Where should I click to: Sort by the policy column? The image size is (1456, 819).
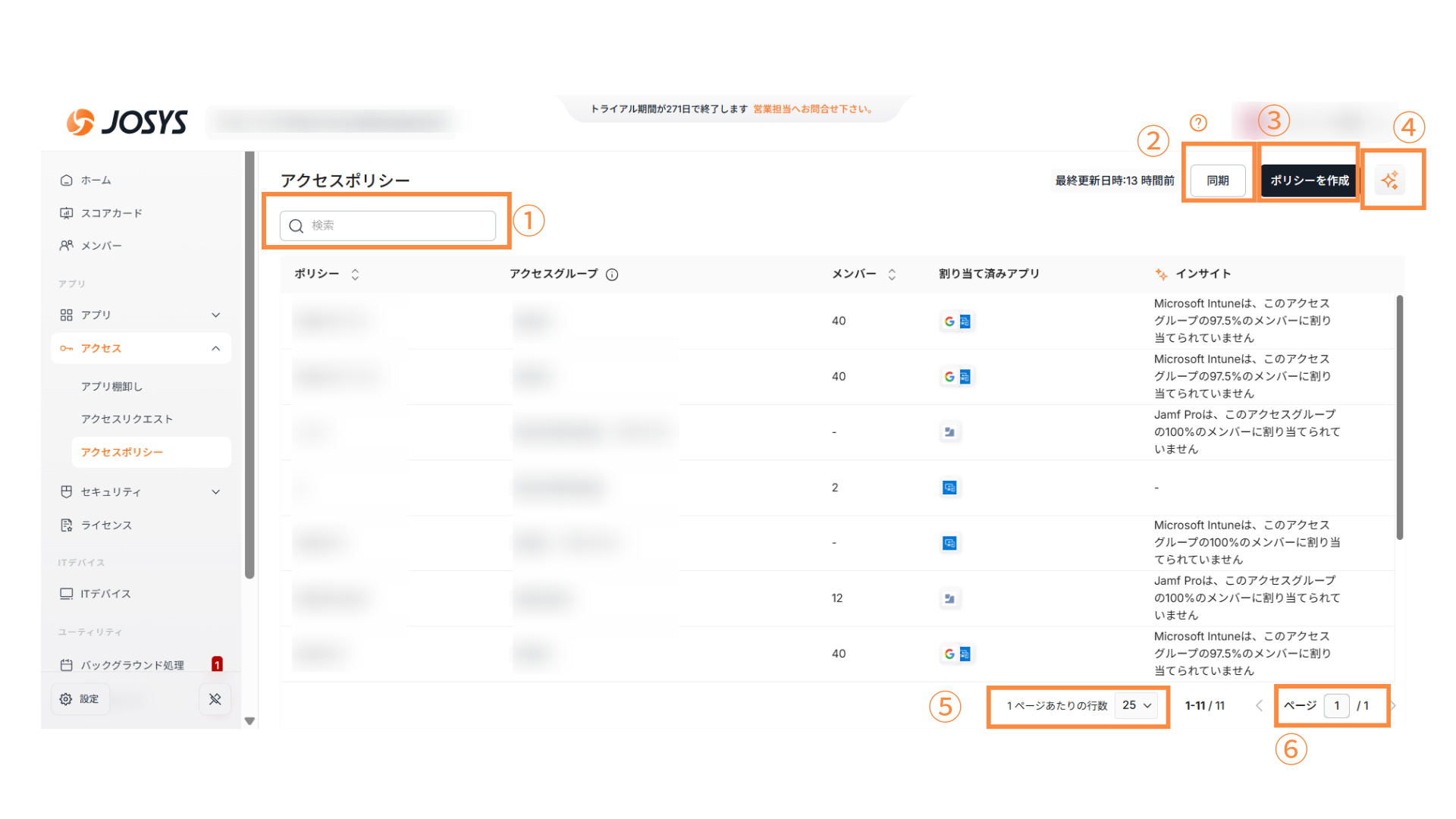pyautogui.click(x=355, y=275)
